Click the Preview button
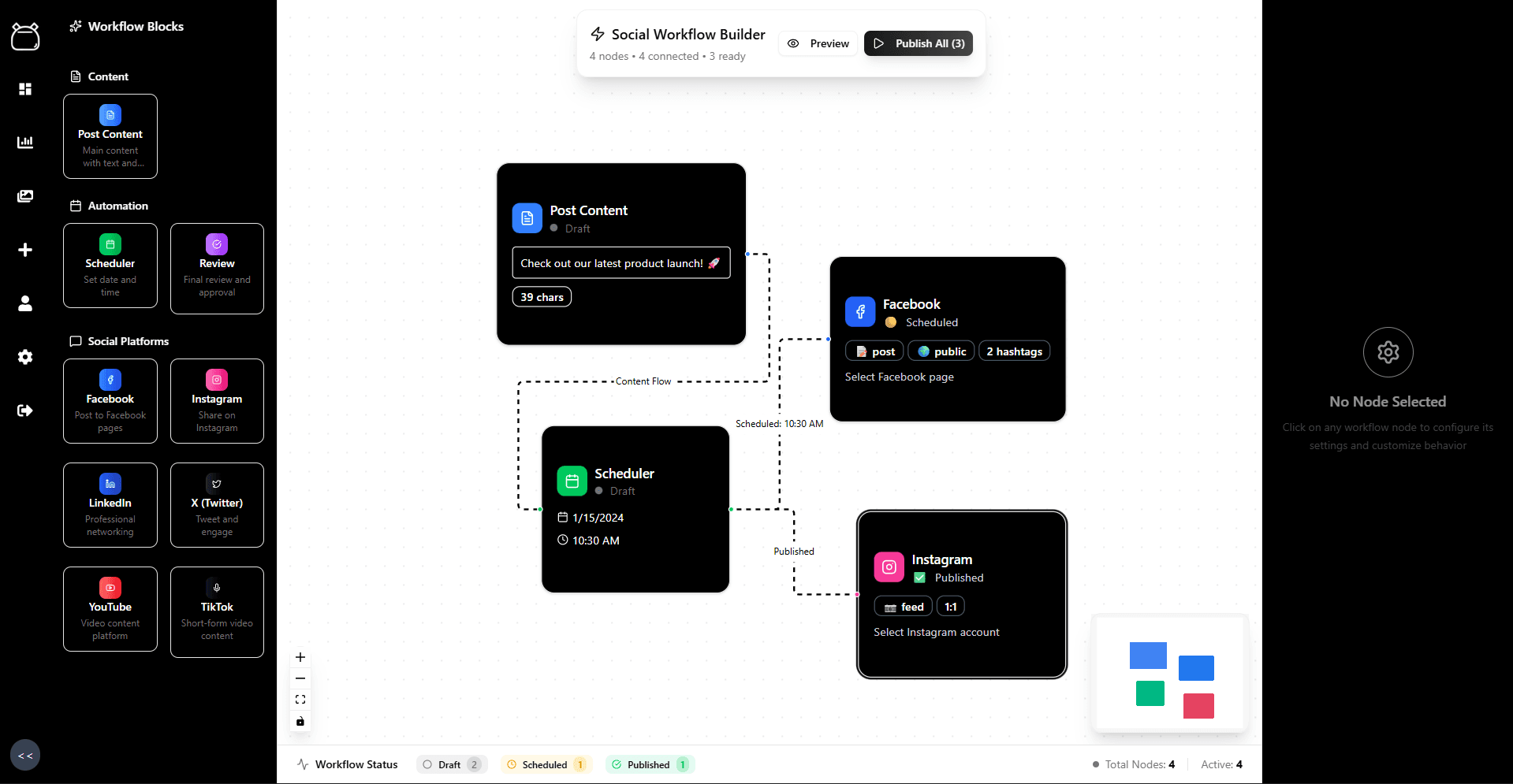Viewport: 1513px width, 784px height. tap(817, 43)
